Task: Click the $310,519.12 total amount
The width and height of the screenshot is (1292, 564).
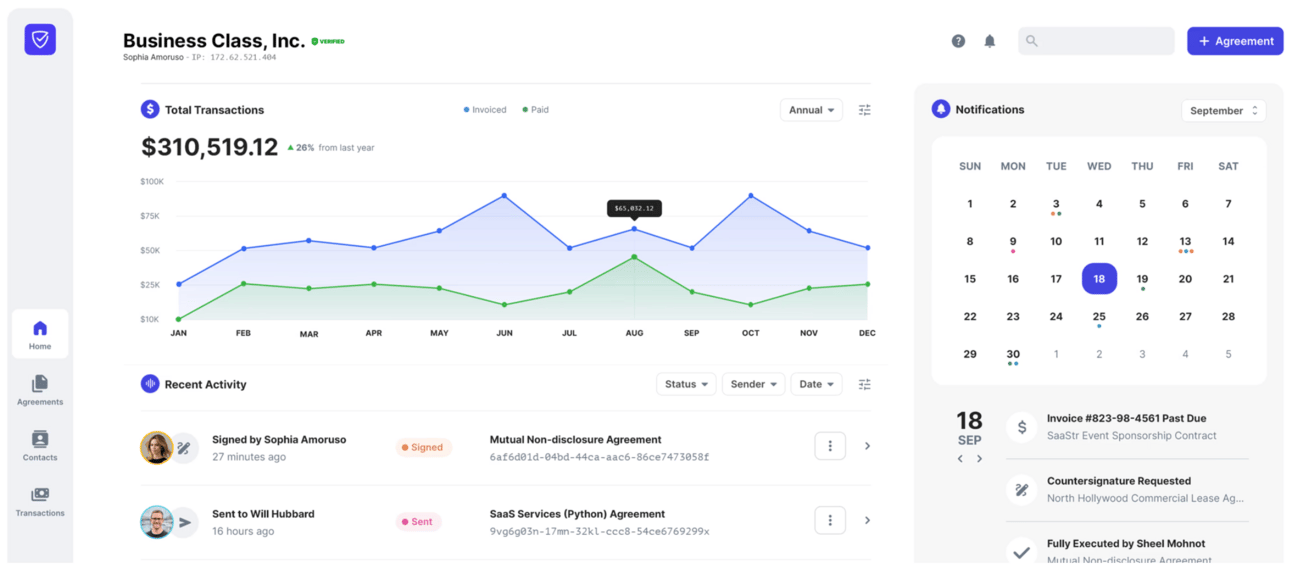Action: [x=209, y=147]
